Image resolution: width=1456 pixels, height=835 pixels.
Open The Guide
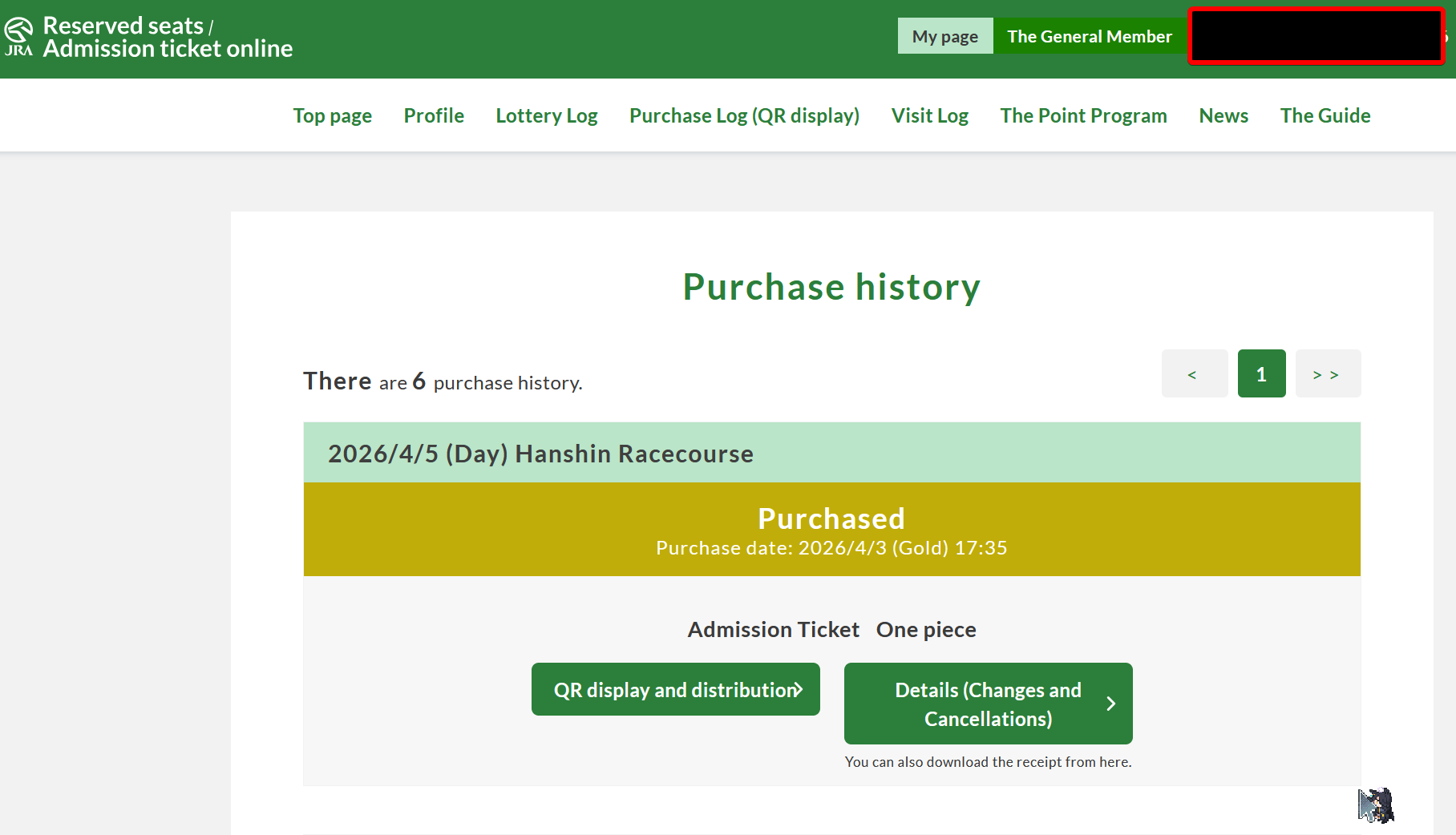coord(1325,115)
